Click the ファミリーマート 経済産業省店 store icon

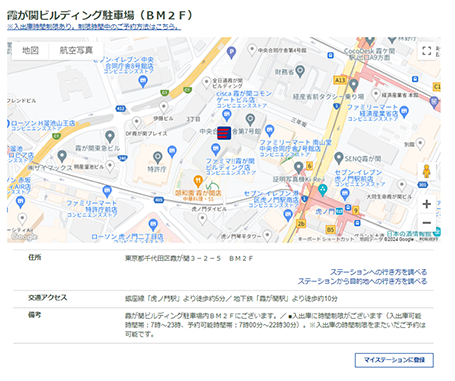(404, 112)
